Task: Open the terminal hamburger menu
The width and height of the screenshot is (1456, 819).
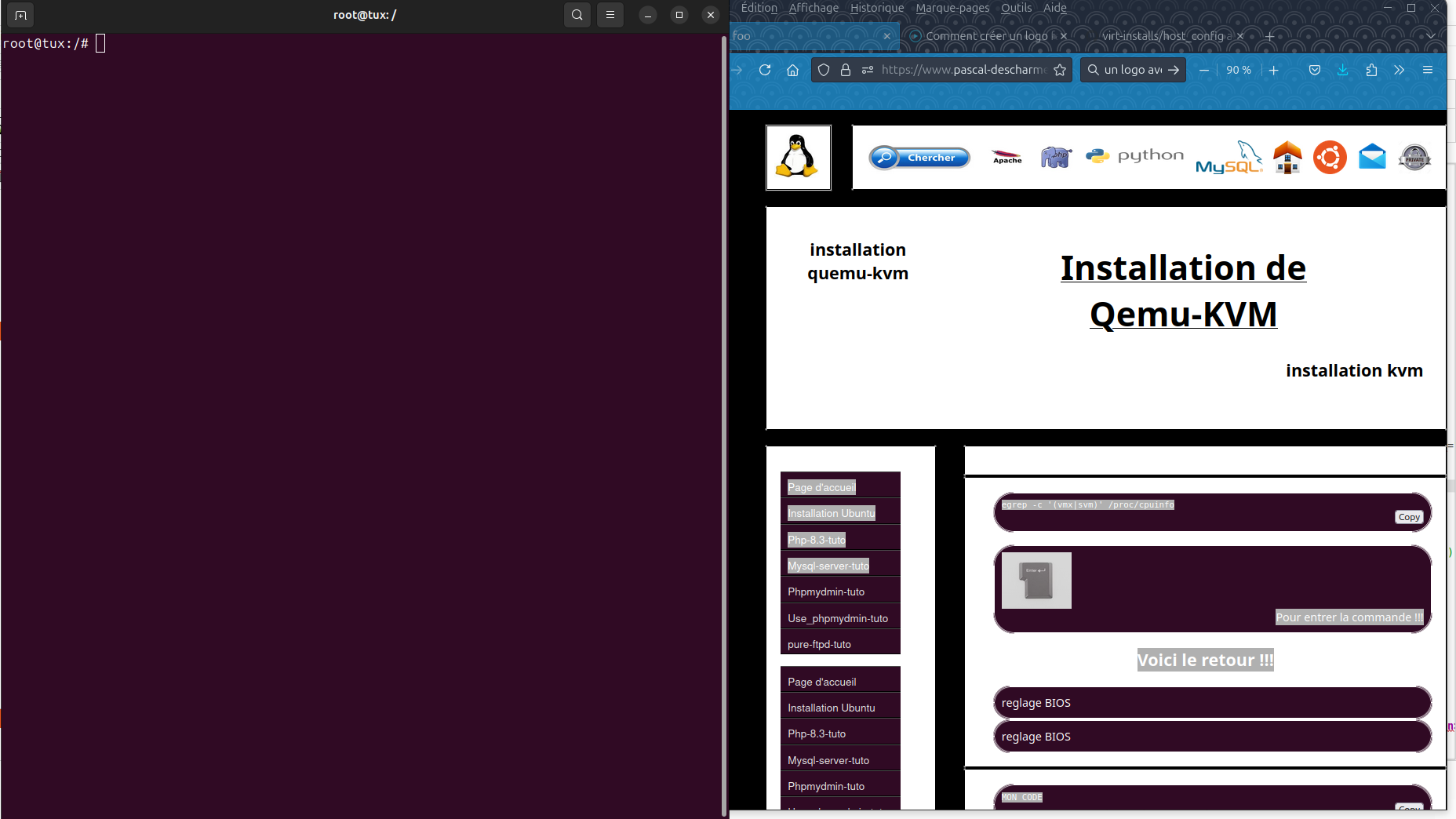Action: point(610,15)
